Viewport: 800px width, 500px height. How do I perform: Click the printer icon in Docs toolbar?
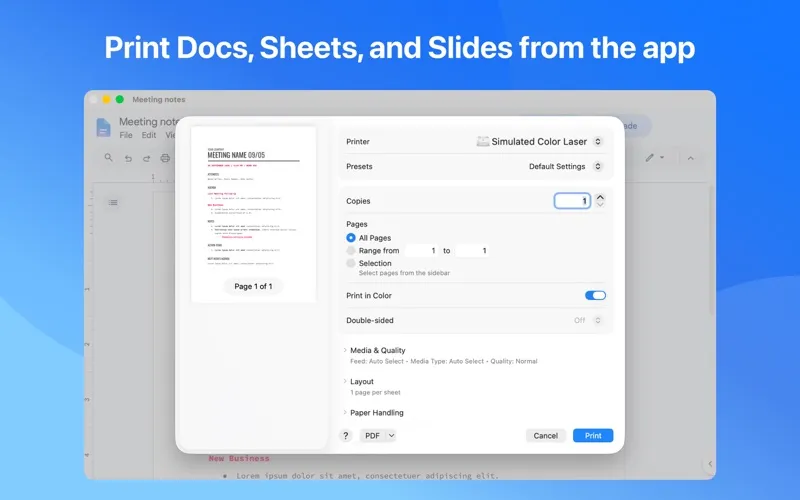[x=165, y=158]
